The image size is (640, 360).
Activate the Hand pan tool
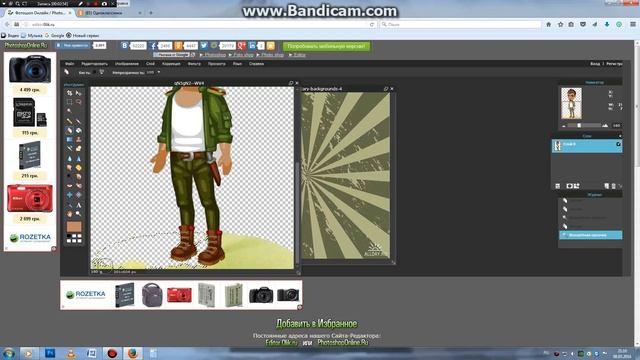[x=69, y=214]
